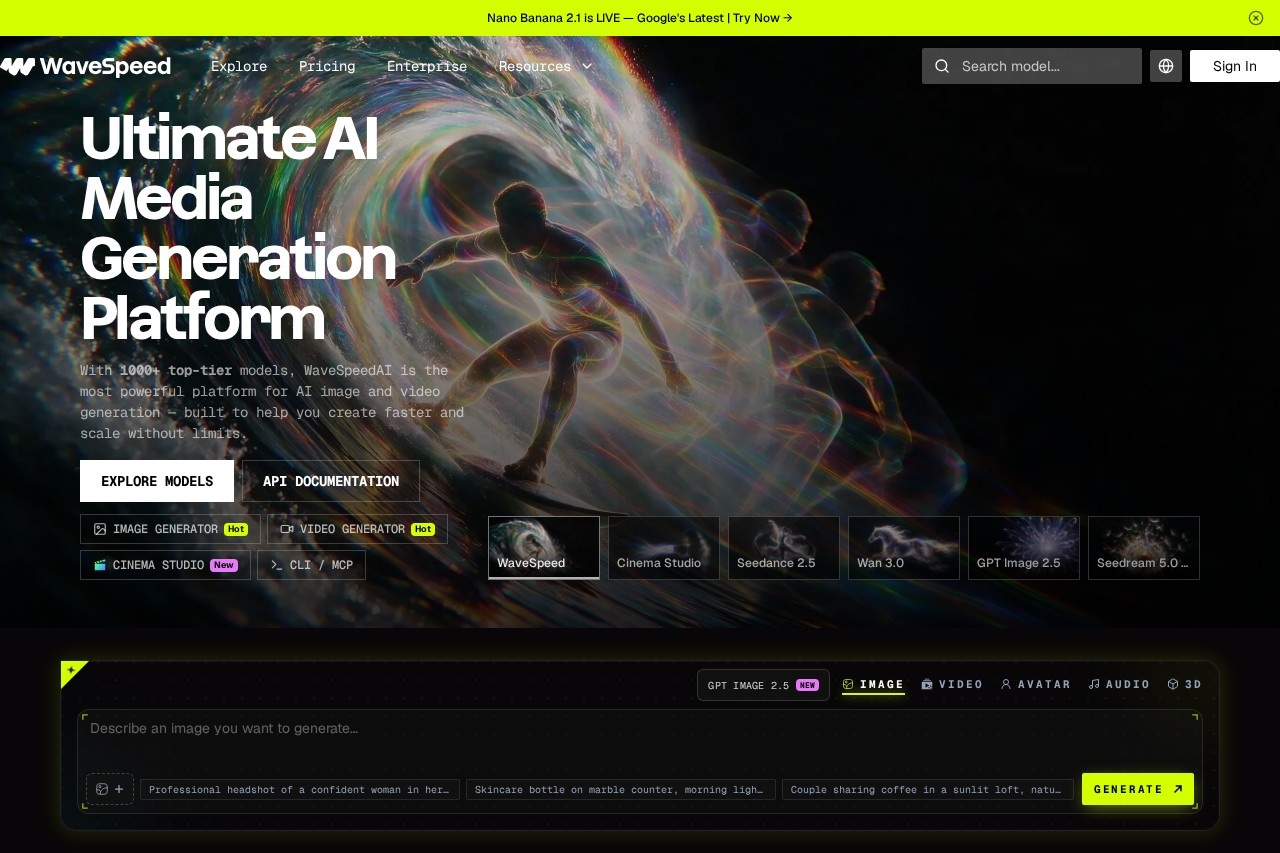Select the Seedance 2.5 thumbnail
Image resolution: width=1280 pixels, height=853 pixels.
(x=784, y=548)
